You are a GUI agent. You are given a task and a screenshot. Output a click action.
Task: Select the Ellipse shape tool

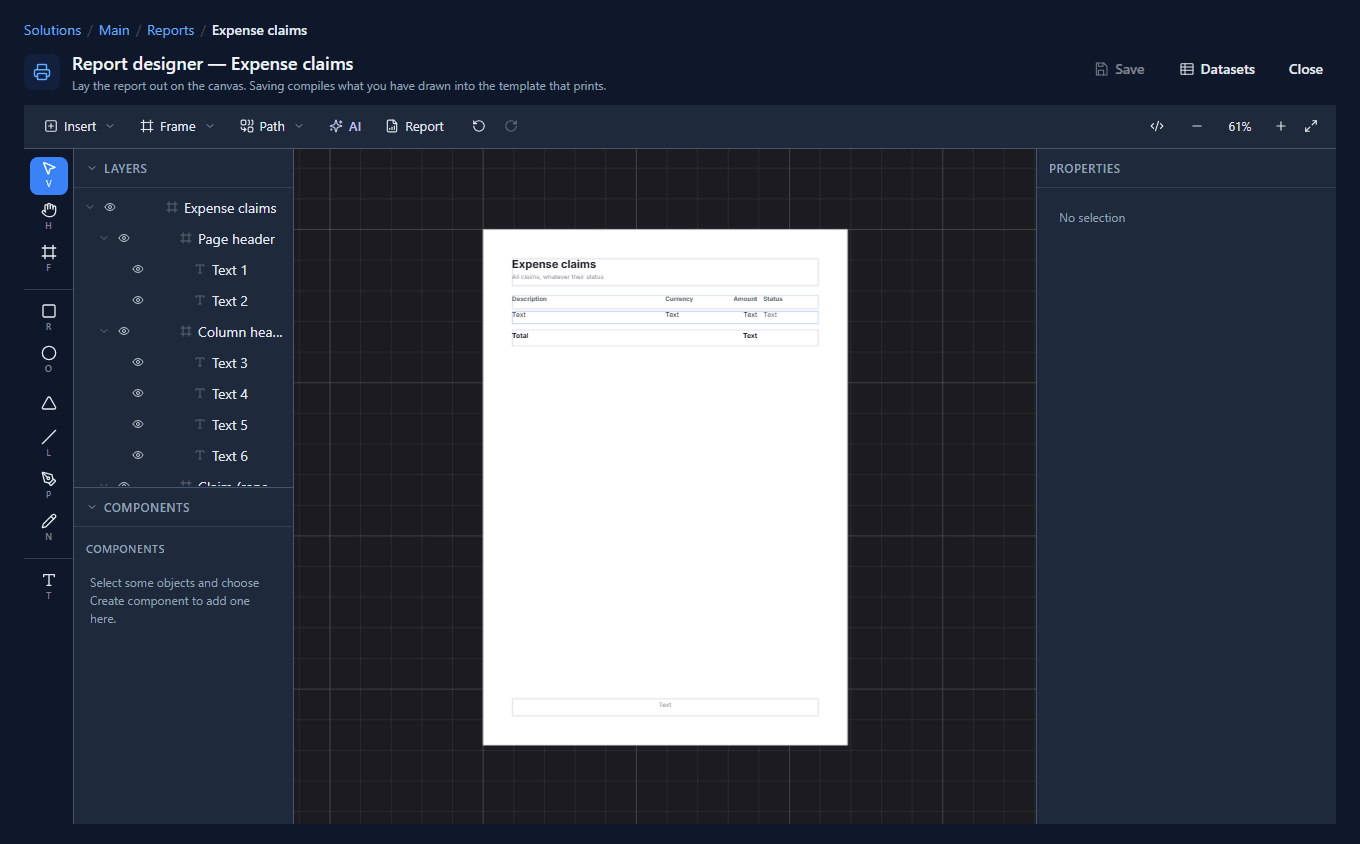click(x=49, y=359)
